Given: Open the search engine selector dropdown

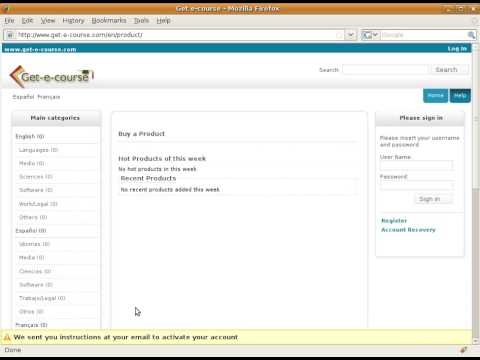Looking at the screenshot, I should (370, 35).
